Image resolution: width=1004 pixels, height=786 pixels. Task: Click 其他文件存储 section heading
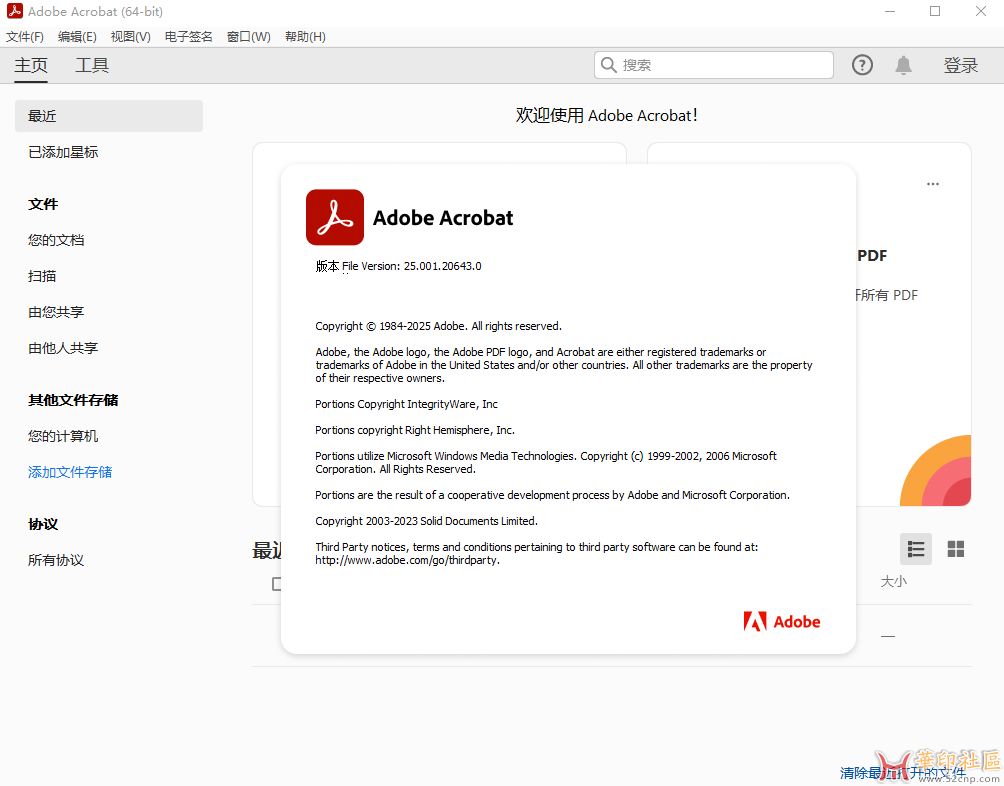[73, 400]
